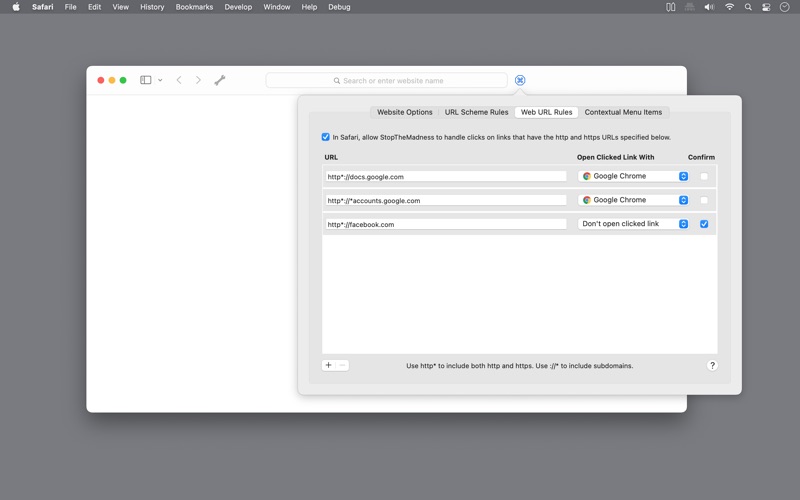The image size is (800, 500).
Task: Click the Safari address search field
Action: (387, 81)
